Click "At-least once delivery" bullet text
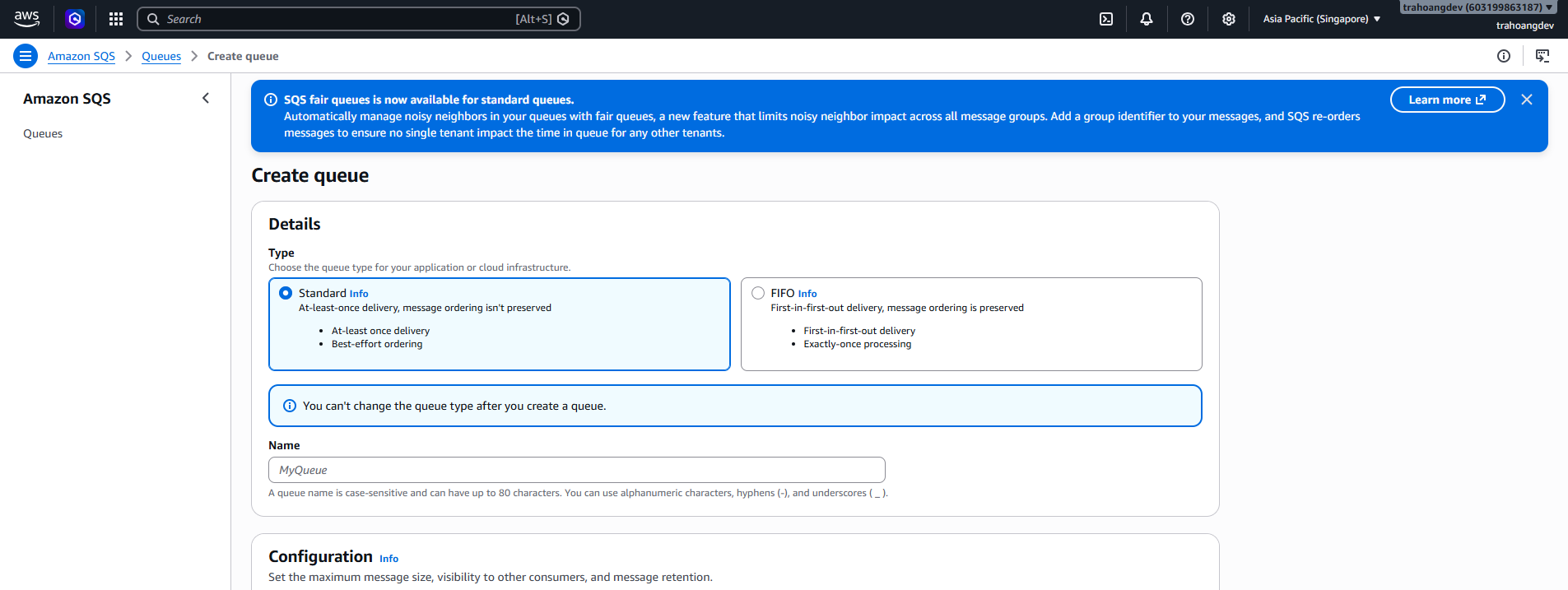This screenshot has width=1568, height=590. [380, 331]
